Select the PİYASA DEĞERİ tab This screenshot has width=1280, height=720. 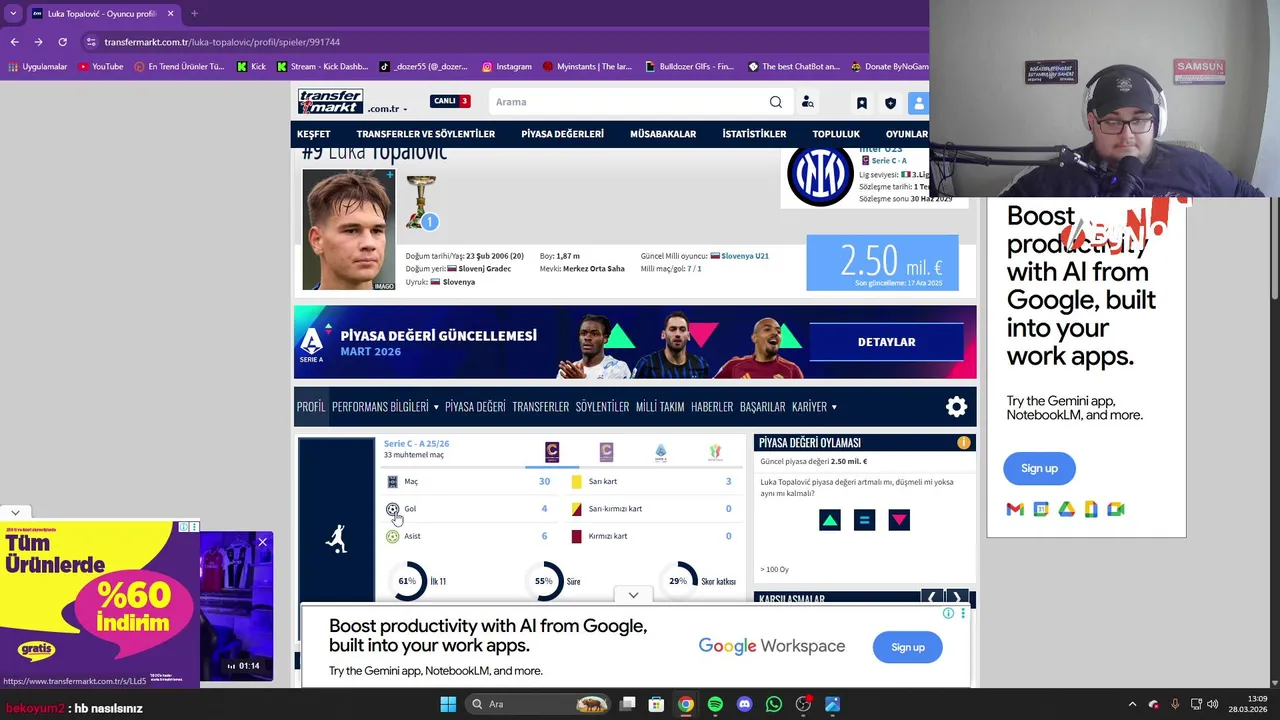point(475,407)
